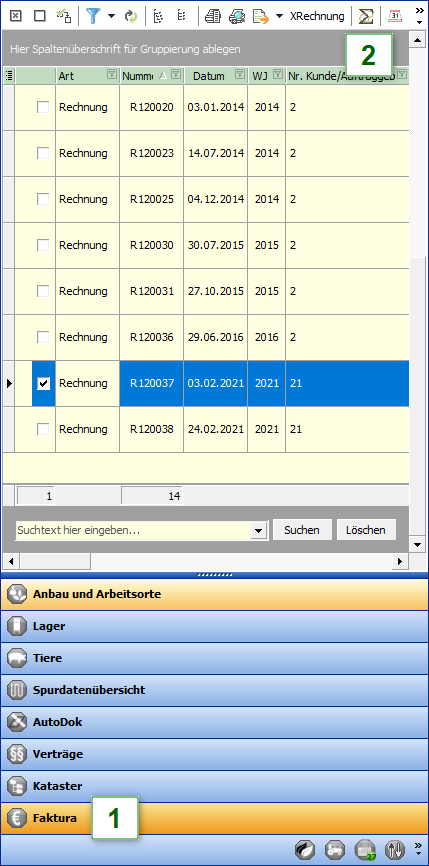Click the calendar icon with 27 badge
The width and height of the screenshot is (429, 866).
pos(365,849)
